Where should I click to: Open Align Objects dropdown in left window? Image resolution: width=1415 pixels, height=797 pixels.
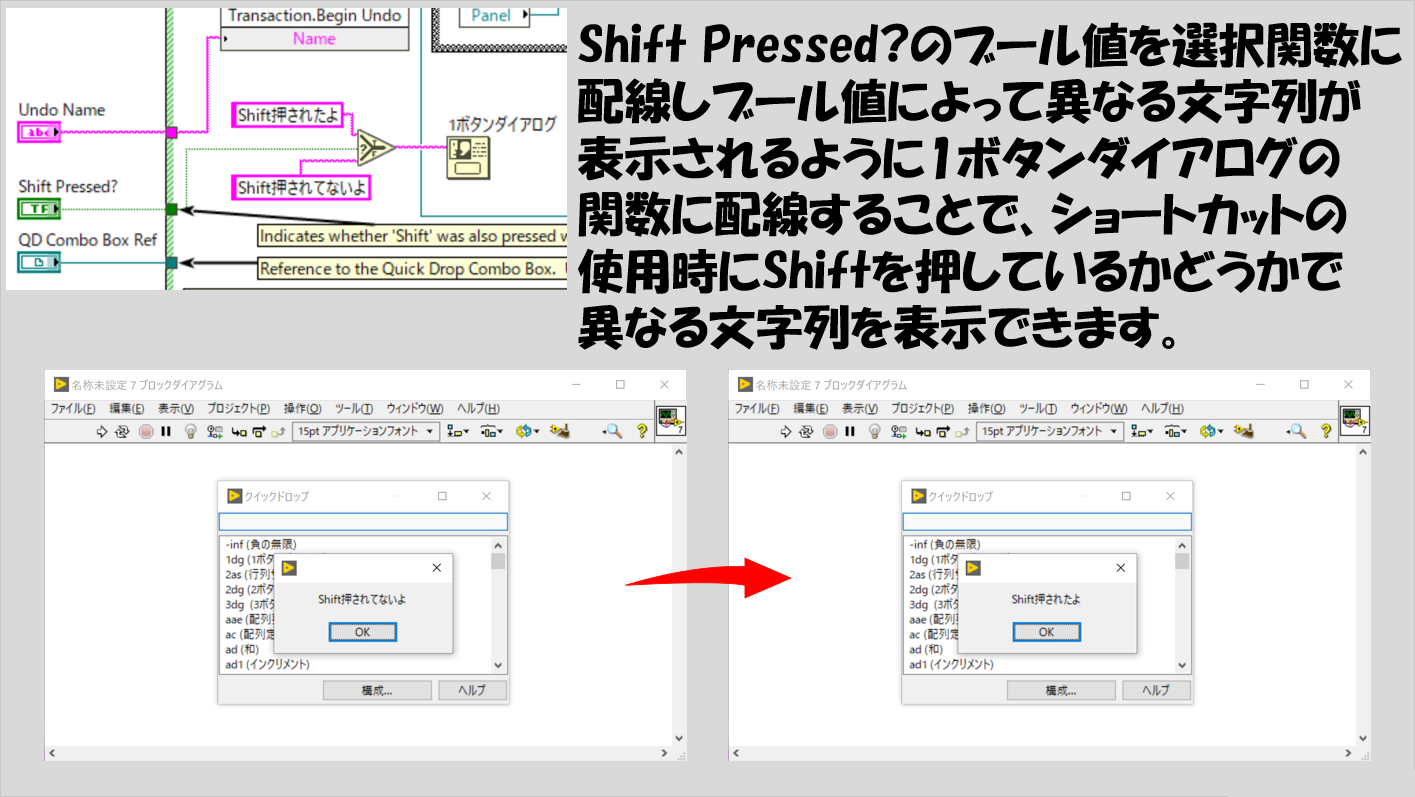point(458,431)
